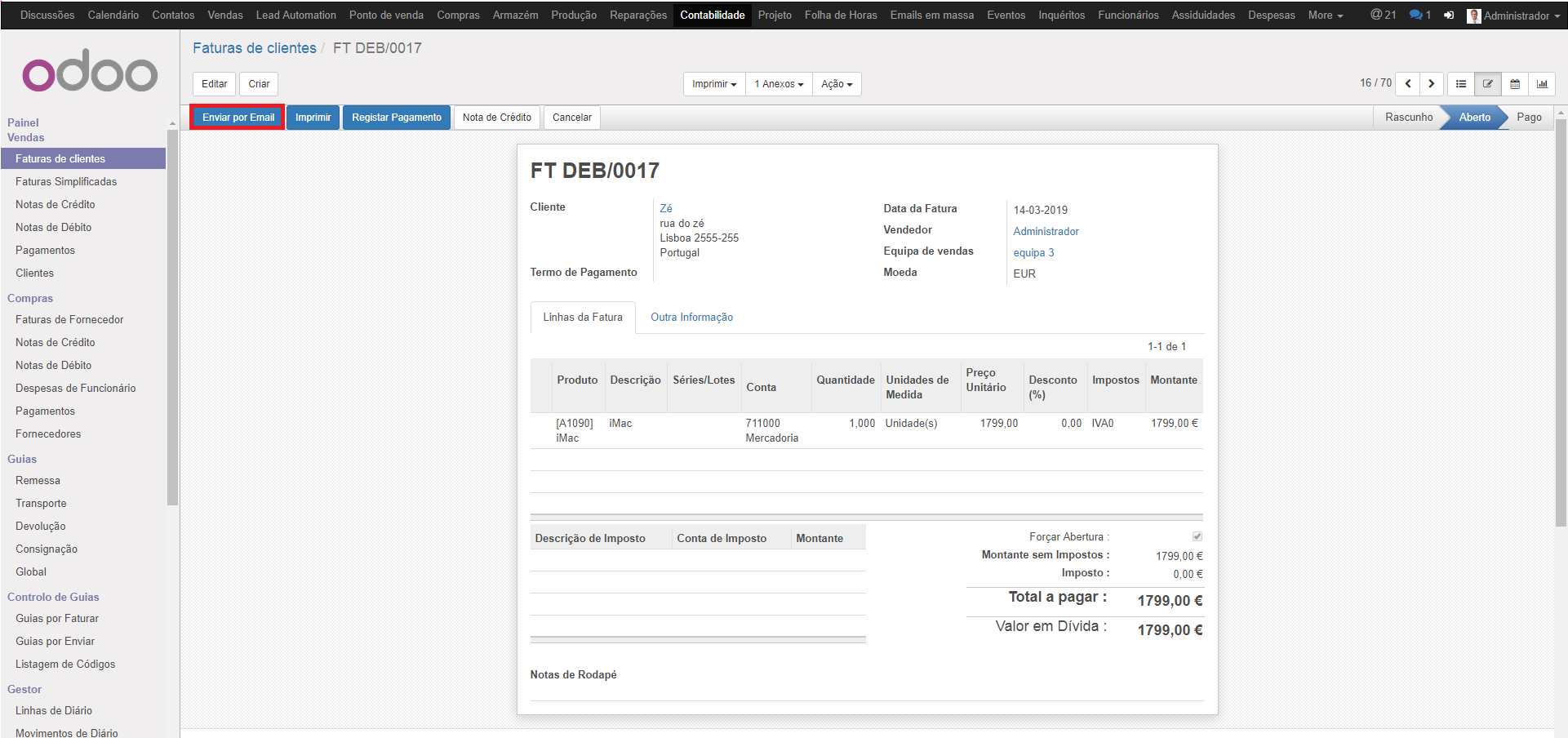Open the @ mentions notifications
1568x738 pixels.
coord(1383,15)
